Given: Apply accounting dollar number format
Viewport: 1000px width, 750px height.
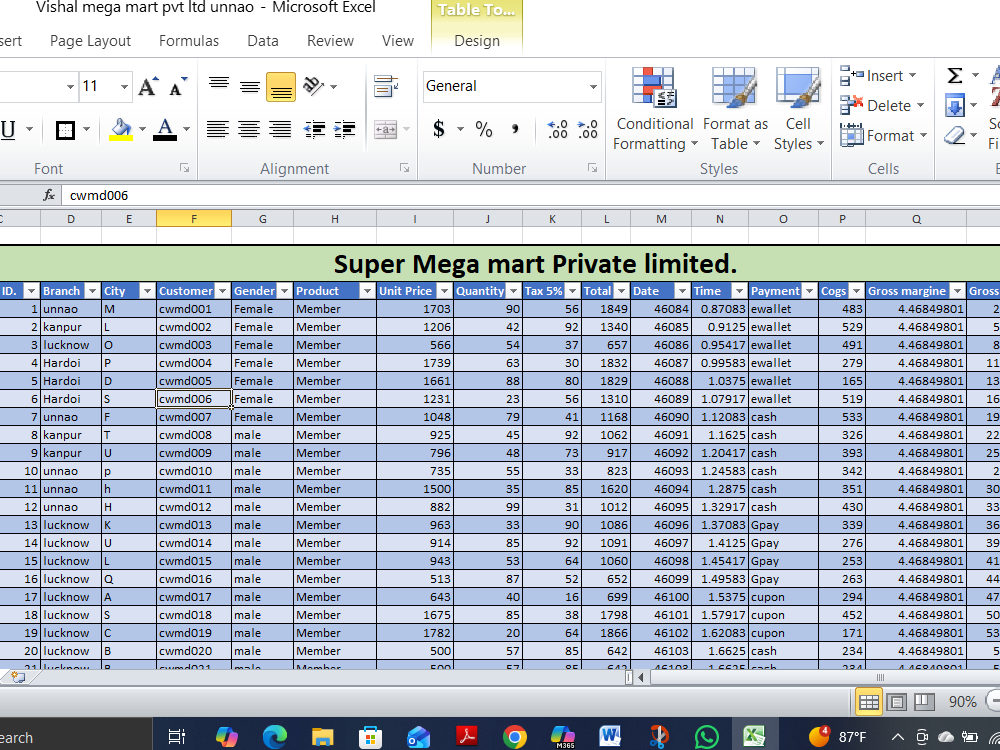Looking at the screenshot, I should pos(439,129).
